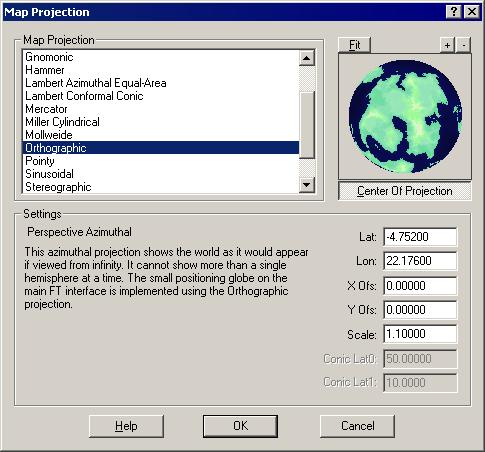Click the projection list down arrow
This screenshot has width=485, height=452.
[306, 184]
